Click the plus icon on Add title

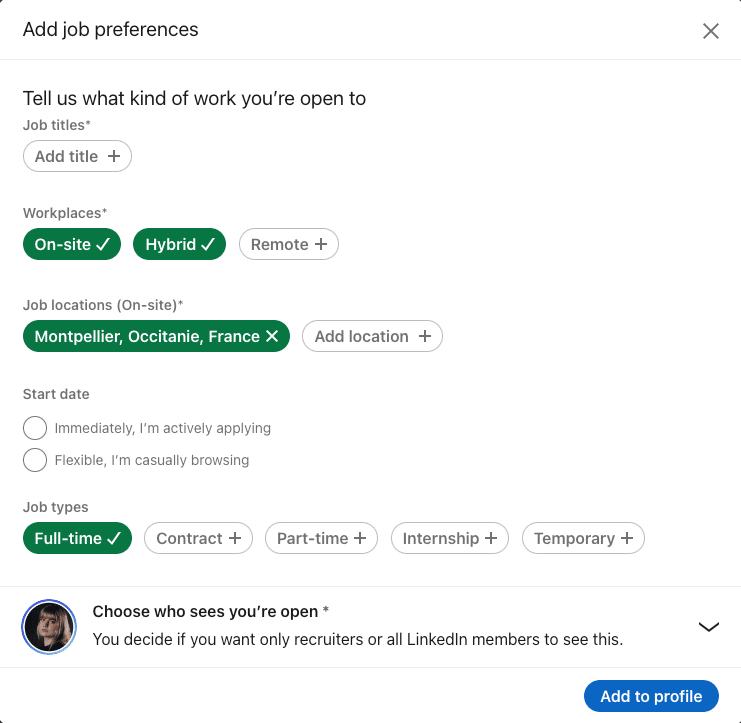(x=114, y=156)
